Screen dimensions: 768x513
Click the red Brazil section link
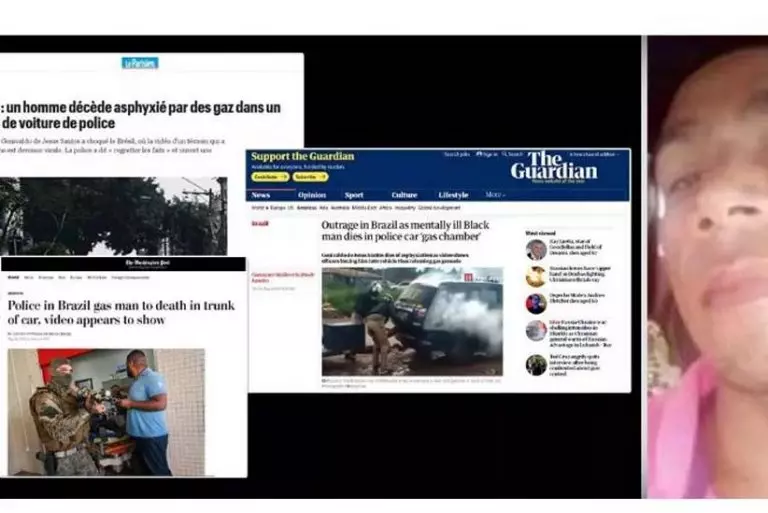[x=261, y=224]
